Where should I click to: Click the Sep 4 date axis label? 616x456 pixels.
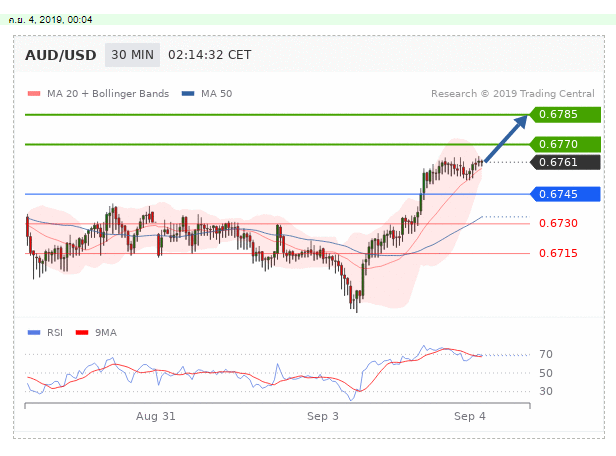(469, 416)
